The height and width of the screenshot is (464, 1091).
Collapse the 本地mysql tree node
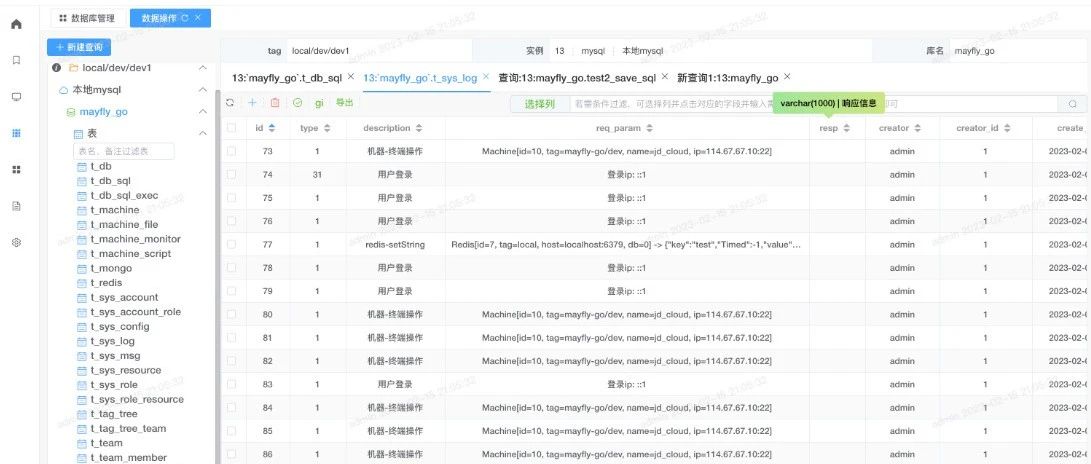[x=202, y=90]
